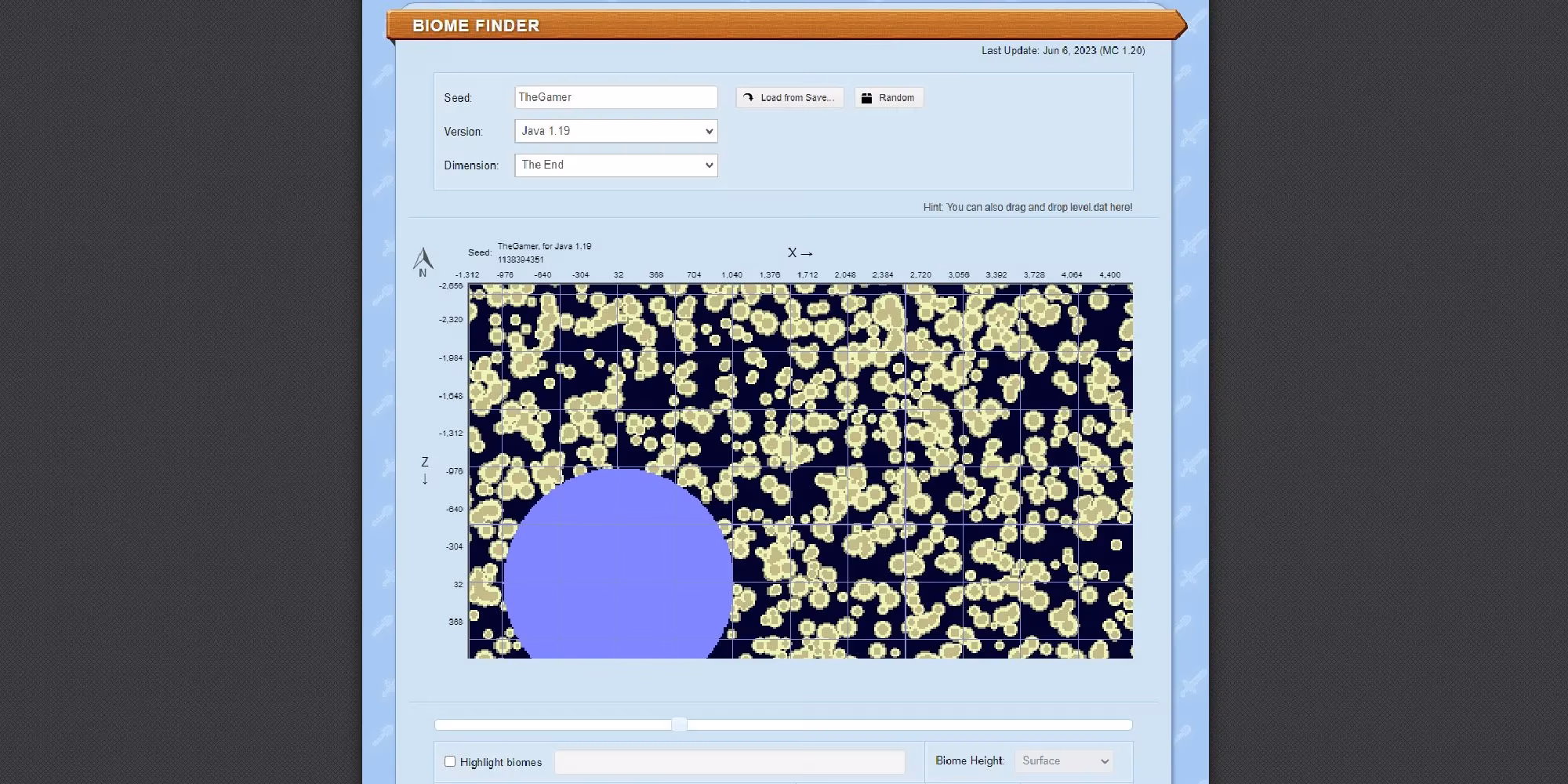Click the north compass arrow icon
This screenshot has width=1568, height=784.
[423, 261]
